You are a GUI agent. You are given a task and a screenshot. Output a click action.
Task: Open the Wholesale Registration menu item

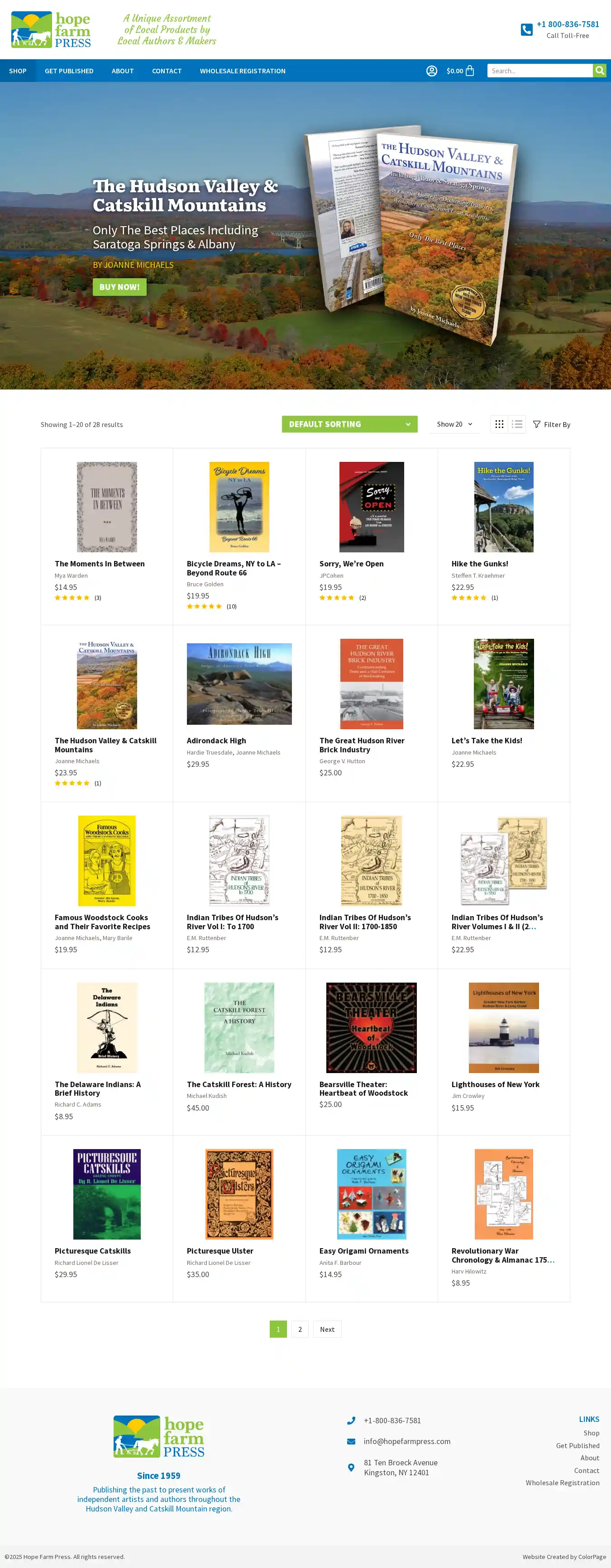point(243,71)
